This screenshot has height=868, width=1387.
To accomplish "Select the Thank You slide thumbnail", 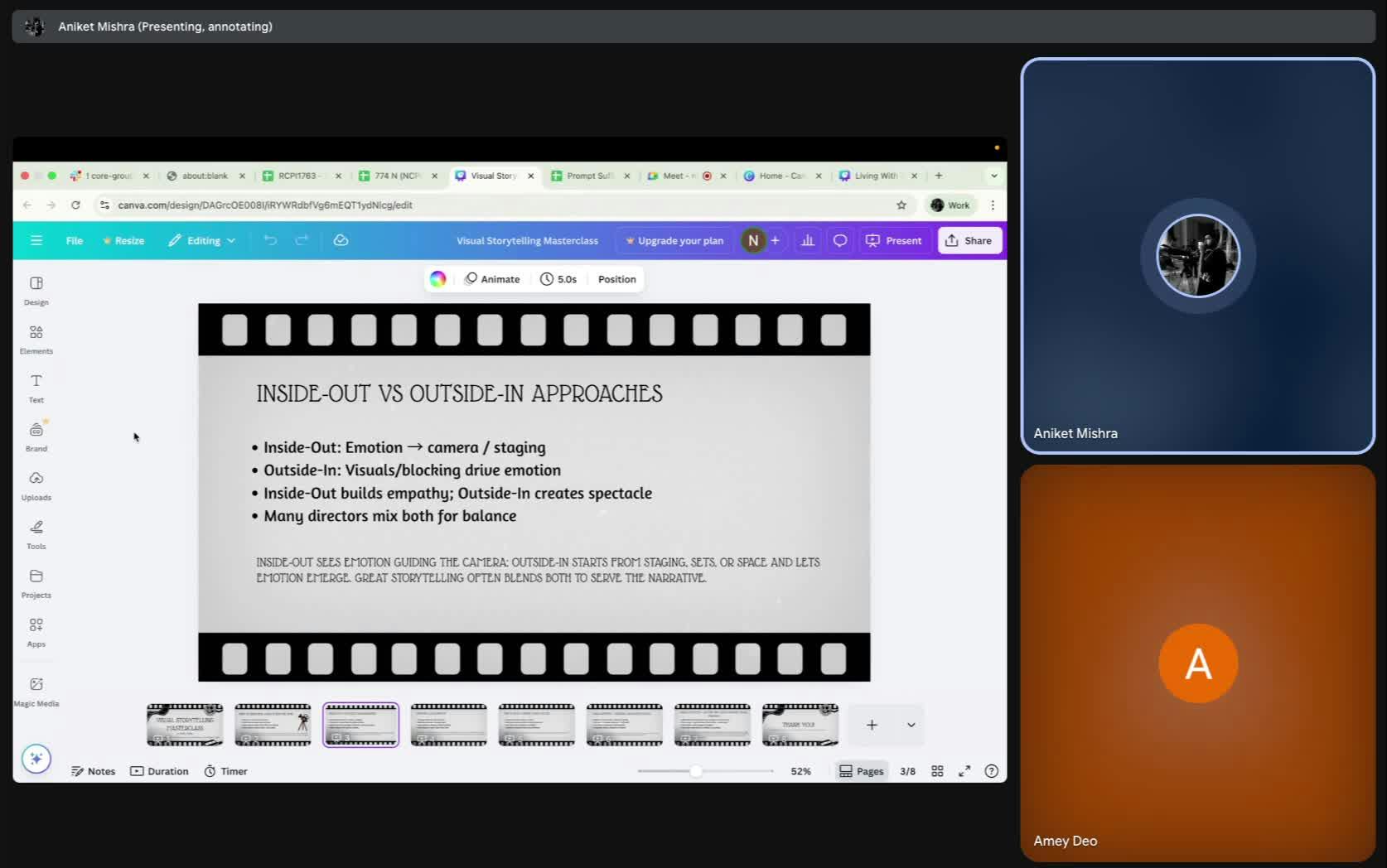I will click(800, 725).
